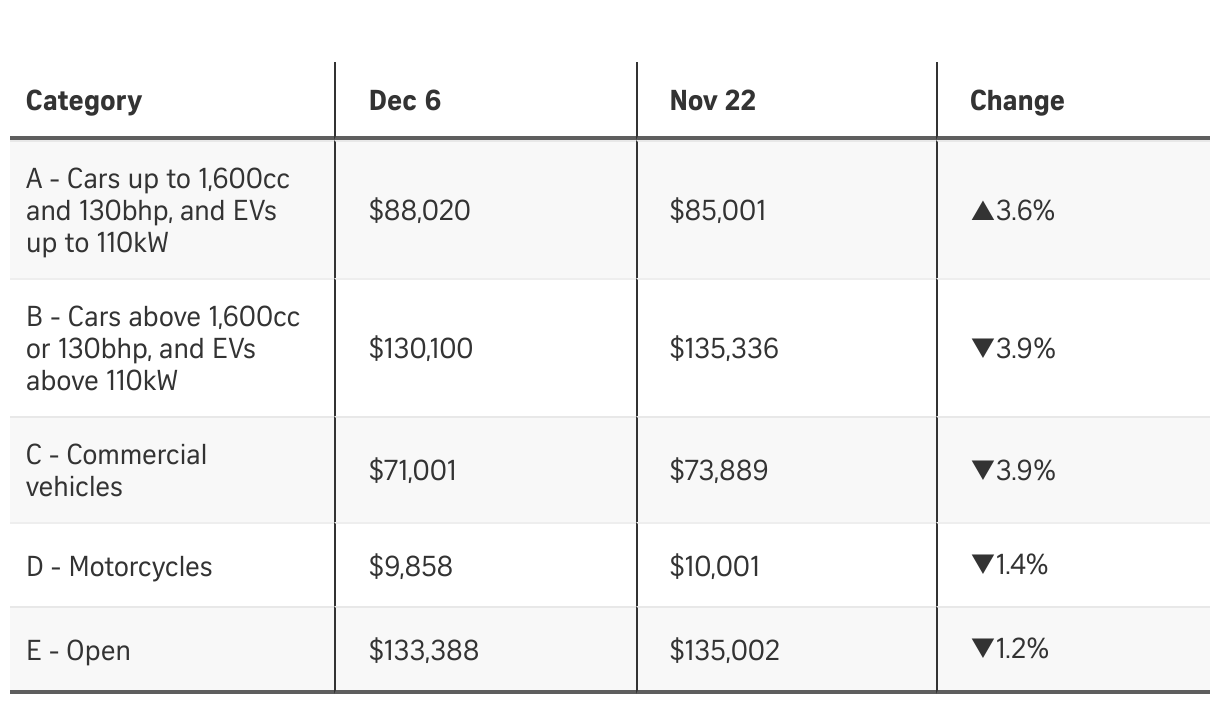Viewport: 1220px width, 704px height.
Task: Select the $10,001 motorcycle price
Action: click(714, 567)
